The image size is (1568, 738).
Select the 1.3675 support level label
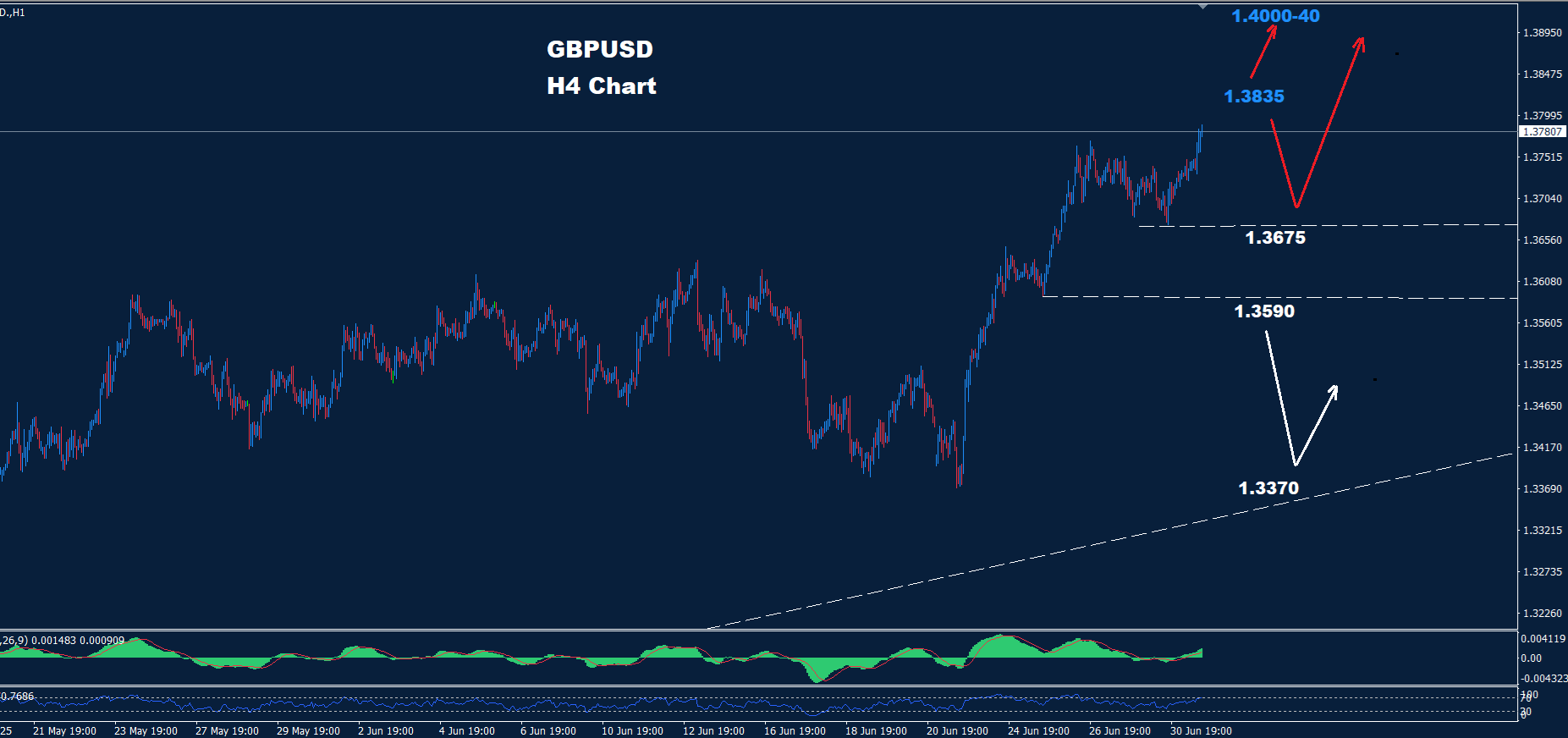(x=1274, y=238)
